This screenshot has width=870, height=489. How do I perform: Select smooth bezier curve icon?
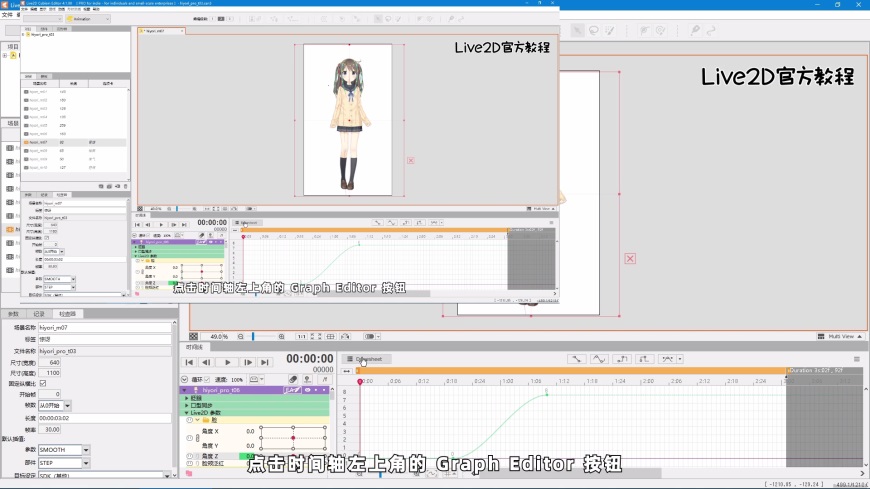599,359
